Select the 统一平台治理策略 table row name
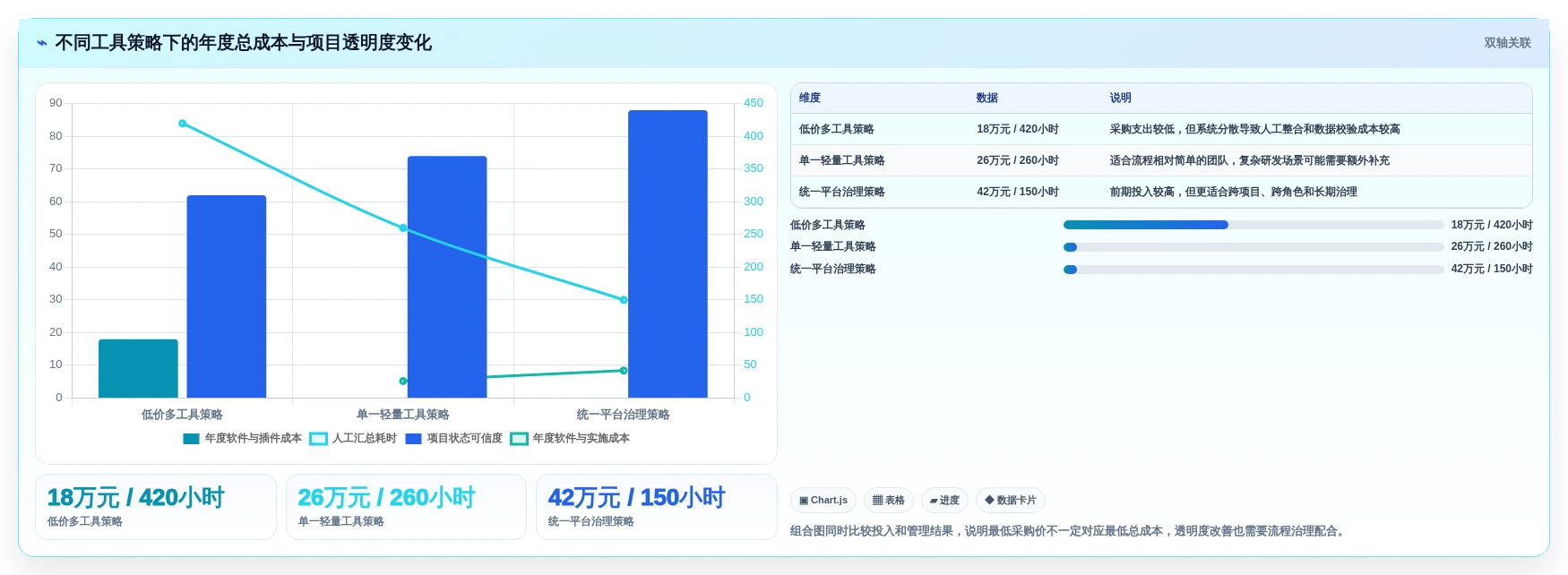The width and height of the screenshot is (1568, 575). [x=842, y=193]
